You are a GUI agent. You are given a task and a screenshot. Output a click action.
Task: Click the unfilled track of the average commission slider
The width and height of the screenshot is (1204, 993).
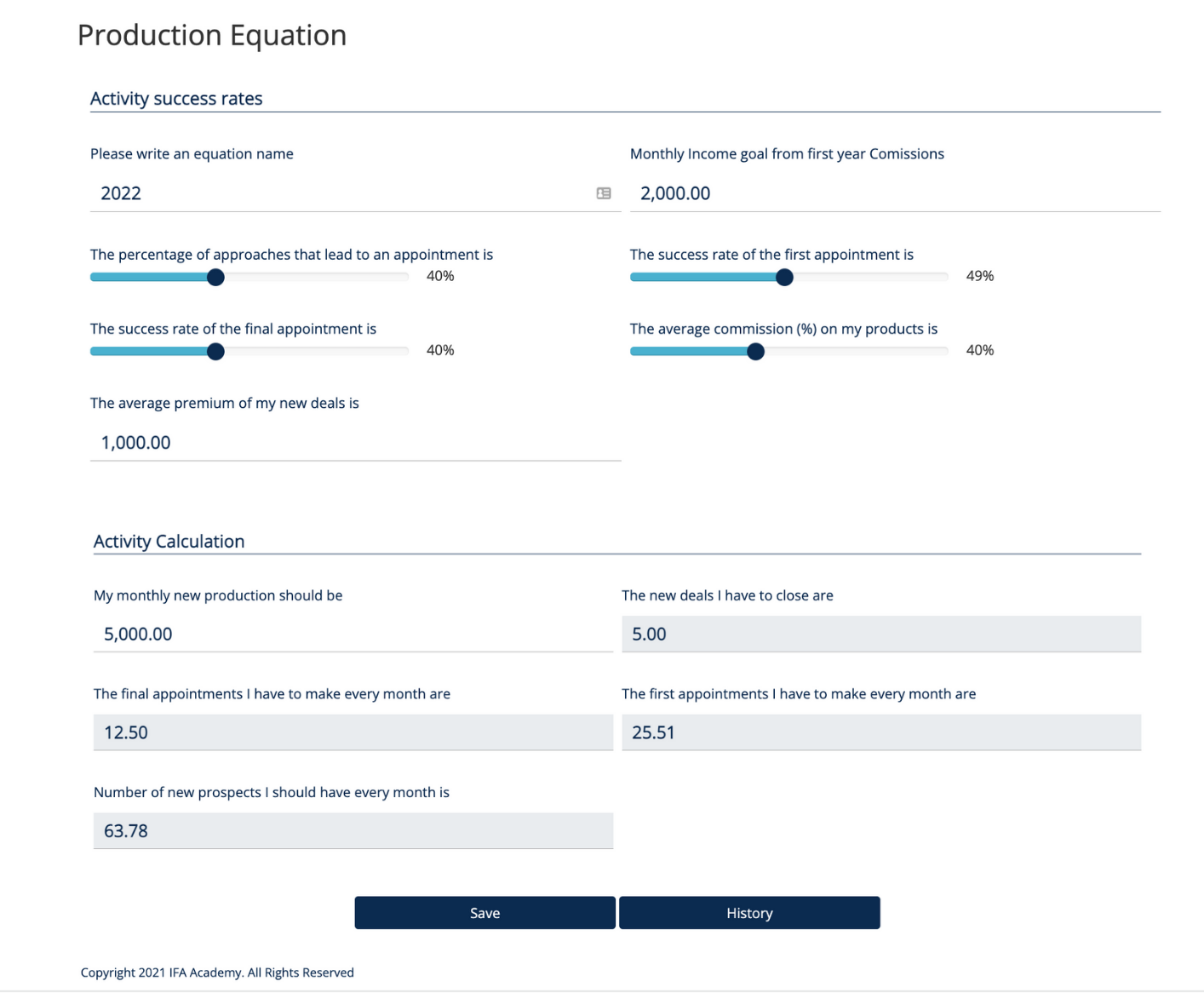tap(851, 352)
